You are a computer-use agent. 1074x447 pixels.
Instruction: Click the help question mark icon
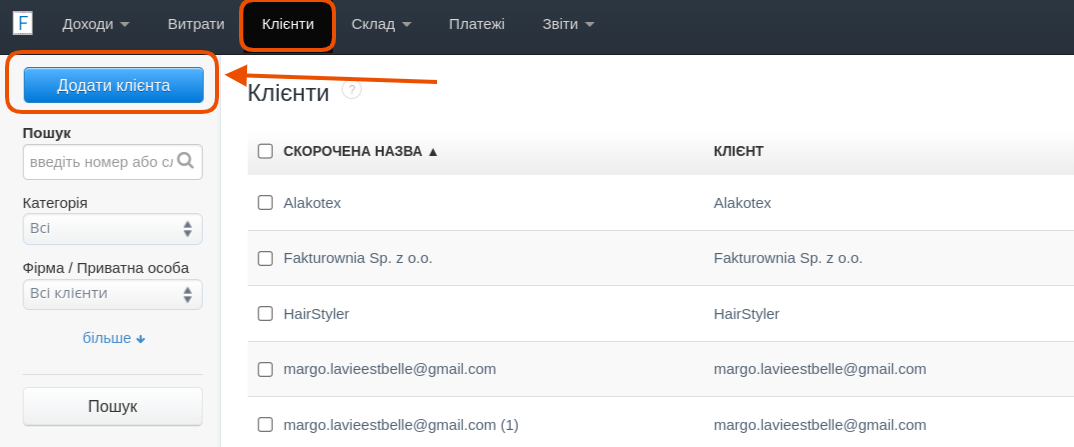pyautogui.click(x=351, y=90)
